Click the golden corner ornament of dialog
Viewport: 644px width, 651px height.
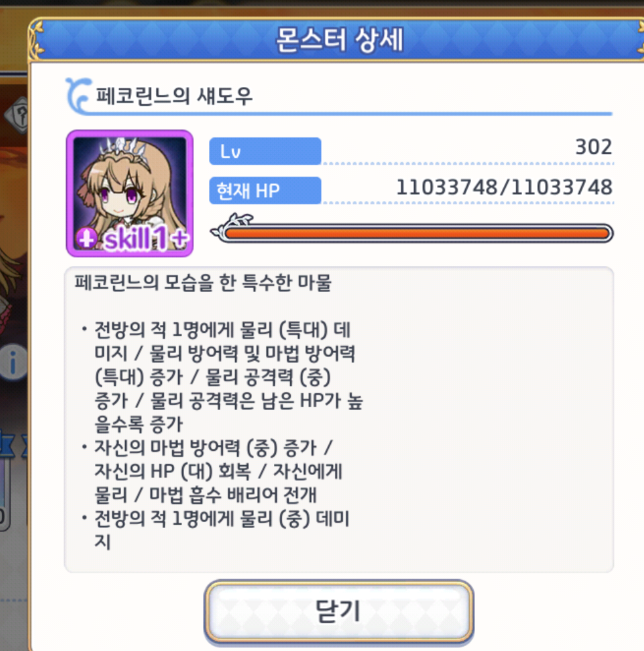pyautogui.click(x=37, y=41)
